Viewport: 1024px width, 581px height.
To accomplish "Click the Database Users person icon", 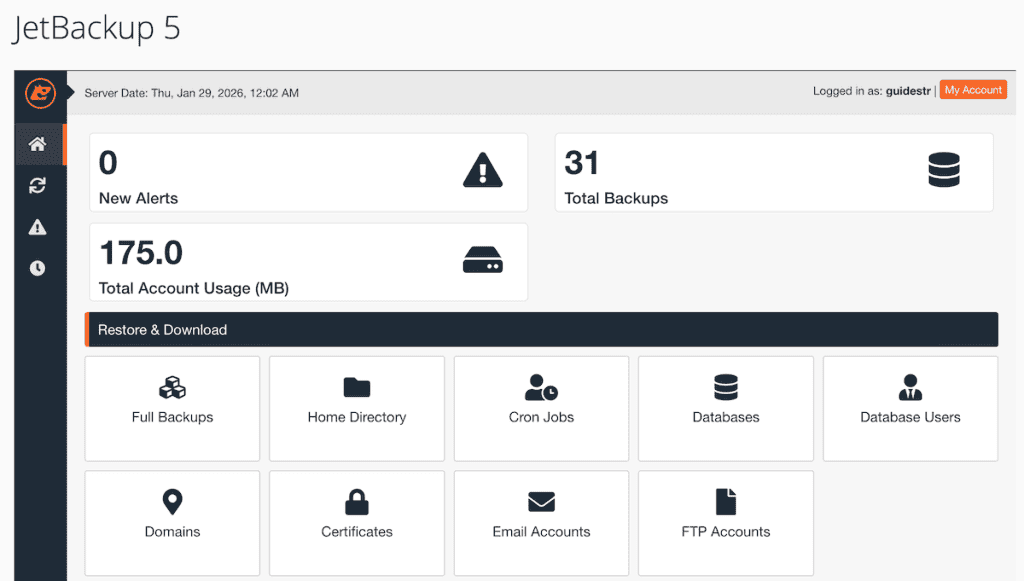I will [910, 387].
